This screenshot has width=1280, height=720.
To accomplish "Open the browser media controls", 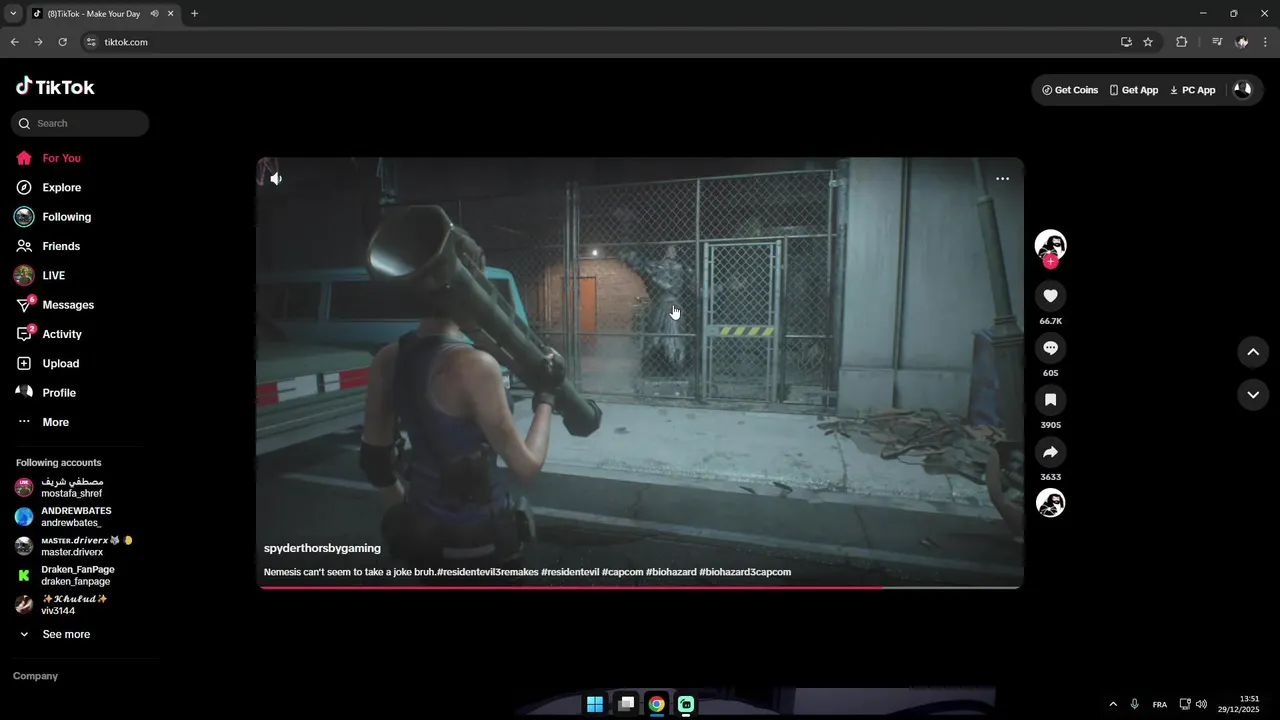I will click(x=1217, y=42).
